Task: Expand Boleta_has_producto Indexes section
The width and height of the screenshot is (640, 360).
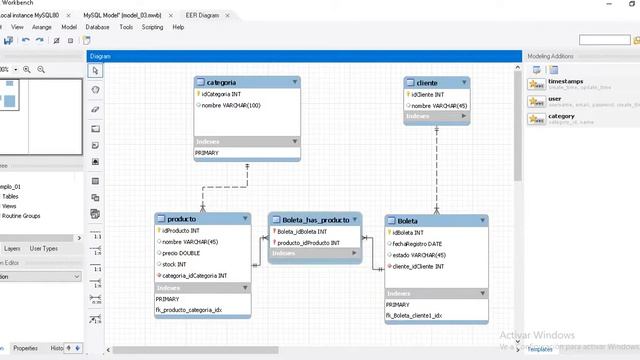Action: click(x=354, y=253)
